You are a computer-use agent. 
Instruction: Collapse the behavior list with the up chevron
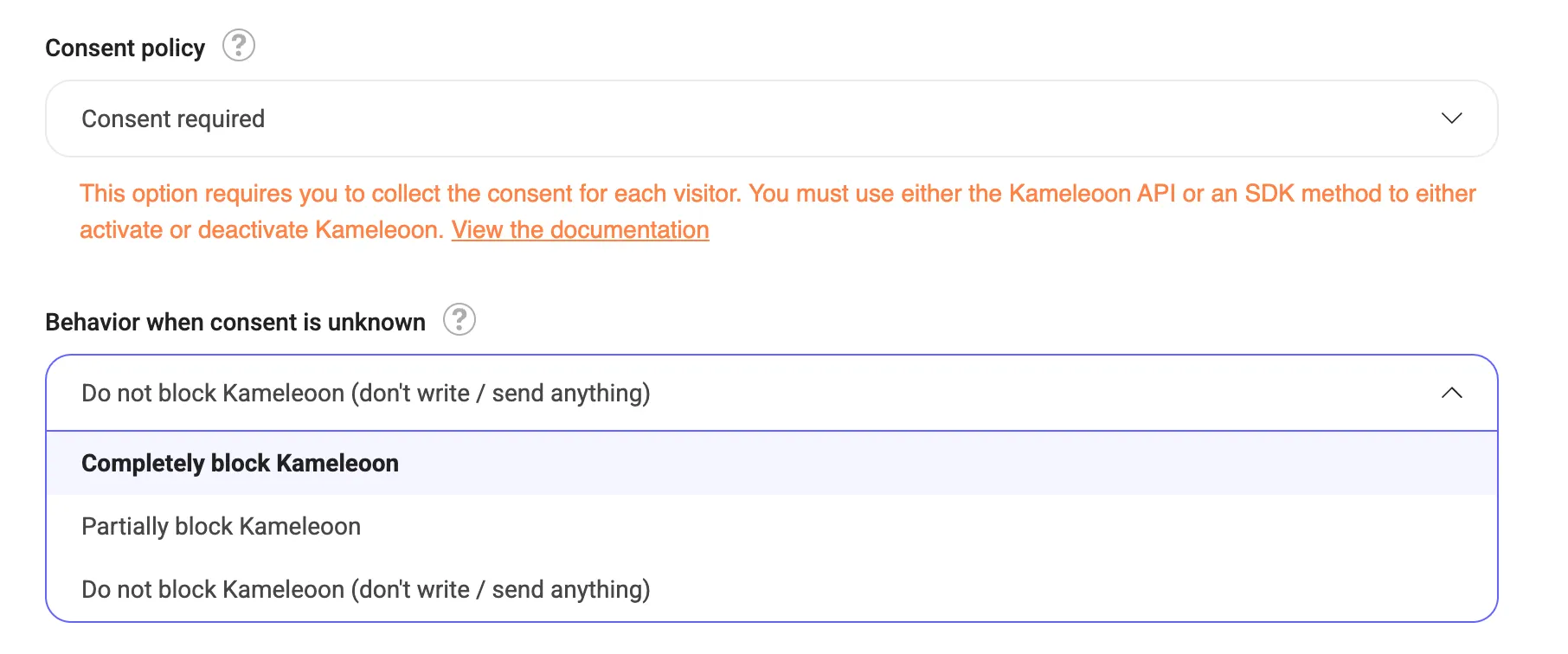click(1451, 393)
